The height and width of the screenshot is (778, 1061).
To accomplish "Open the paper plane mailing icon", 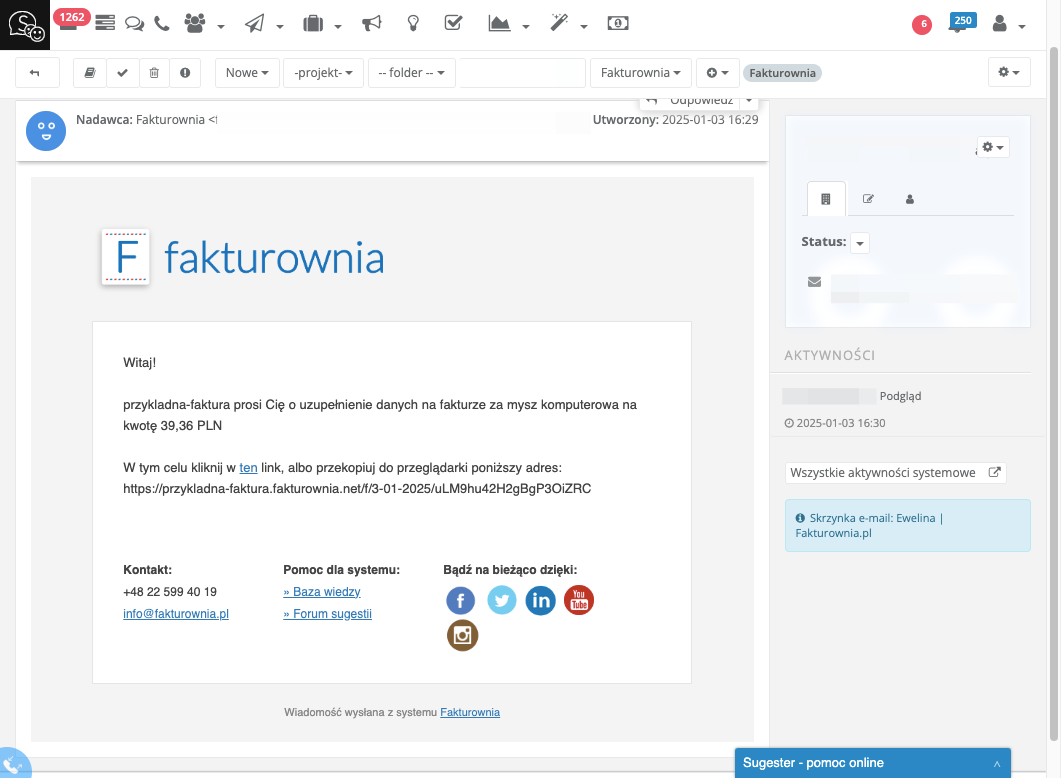I will pos(254,24).
